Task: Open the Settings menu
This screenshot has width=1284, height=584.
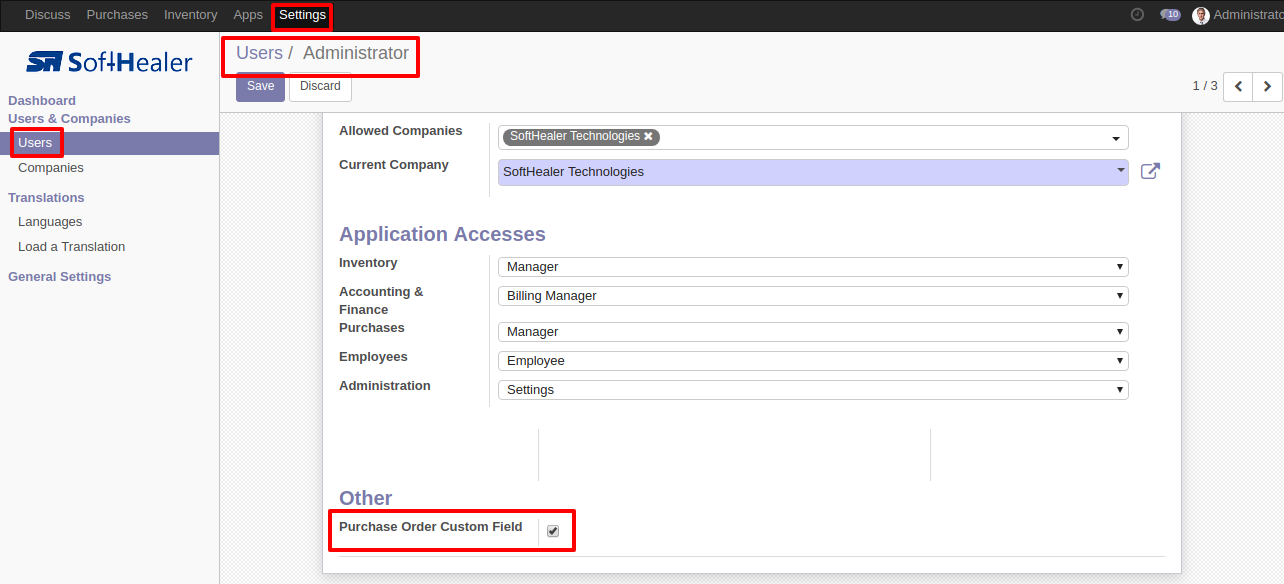Action: (x=302, y=15)
